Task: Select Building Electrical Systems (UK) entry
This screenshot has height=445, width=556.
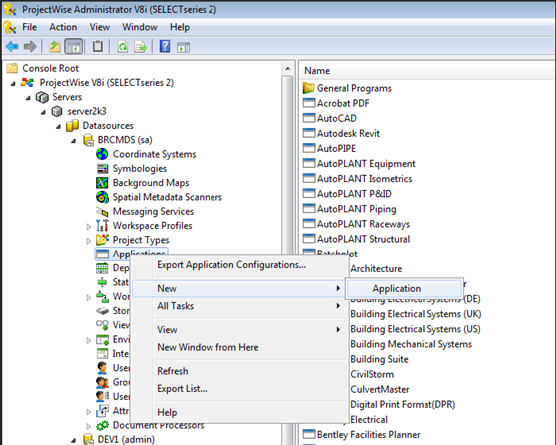Action: click(x=416, y=314)
